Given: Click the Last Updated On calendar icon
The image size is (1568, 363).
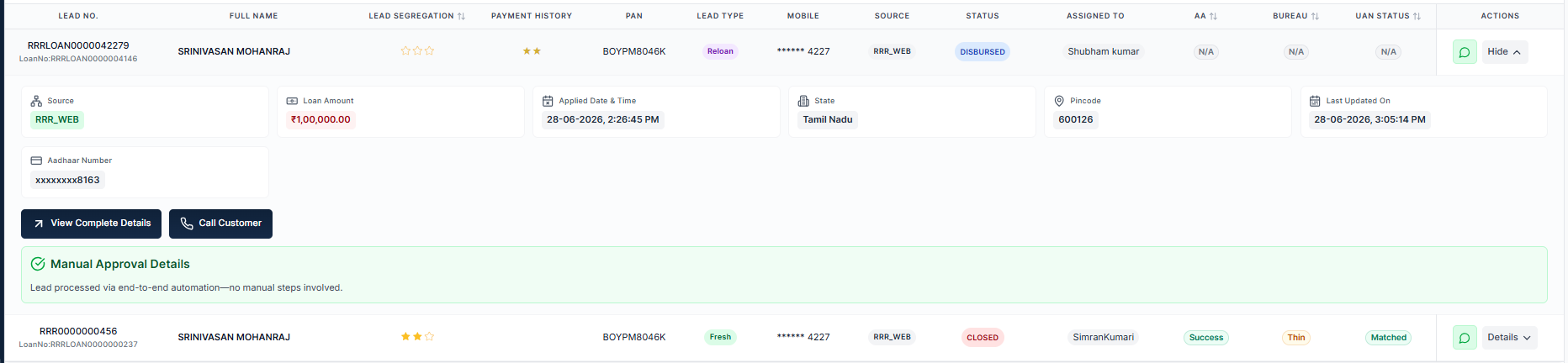Looking at the screenshot, I should tap(1315, 101).
